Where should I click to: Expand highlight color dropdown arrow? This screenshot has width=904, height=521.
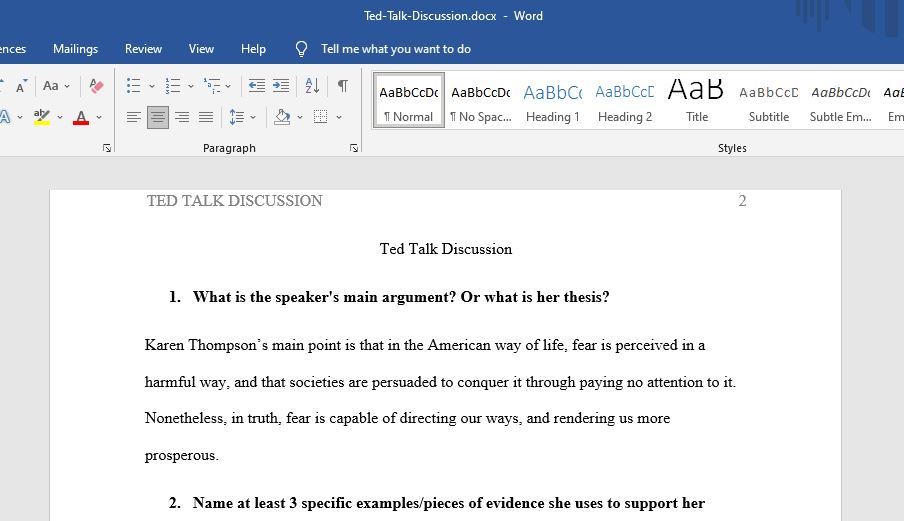point(60,118)
